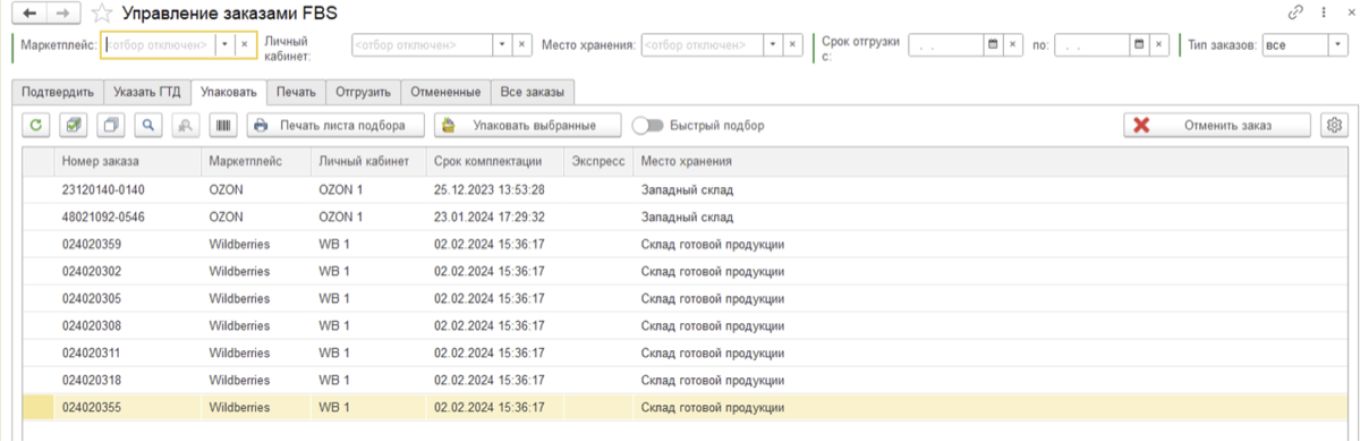This screenshot has width=1360, height=441.
Task: Click the magnifier search icon
Action: [x=148, y=126]
